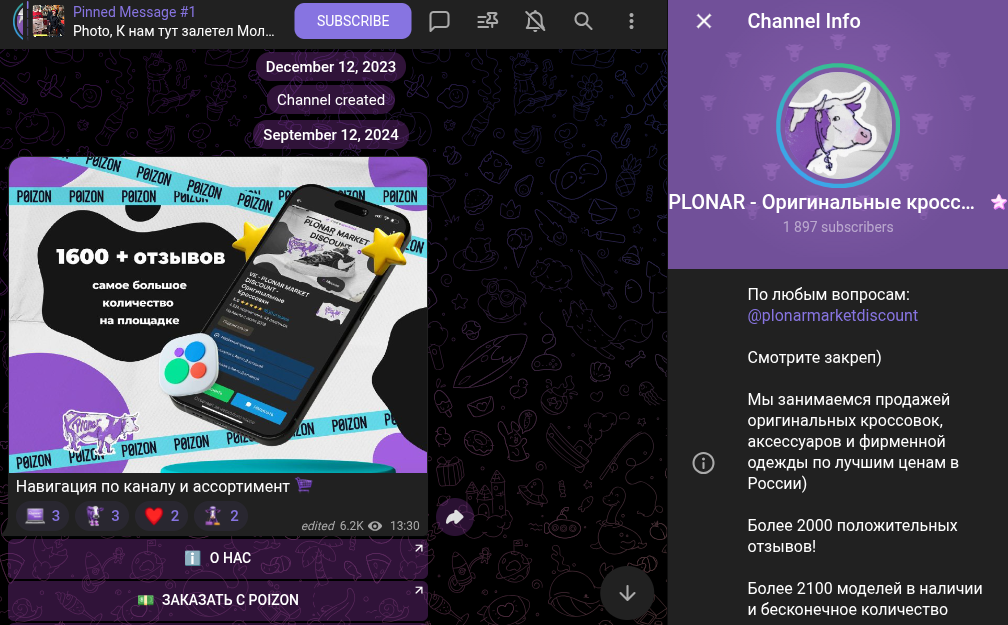Screen dimensions: 1008x625
Task: Open search with the magnifier icon
Action: 583,21
